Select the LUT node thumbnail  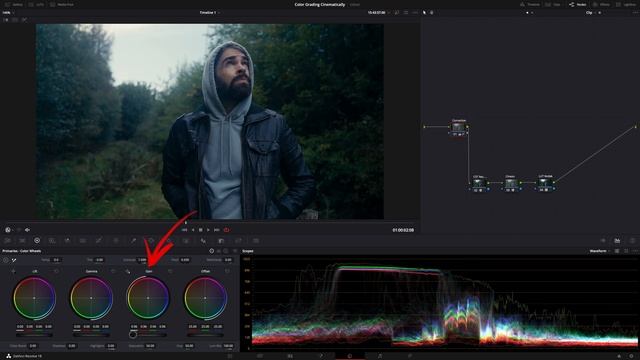point(546,183)
